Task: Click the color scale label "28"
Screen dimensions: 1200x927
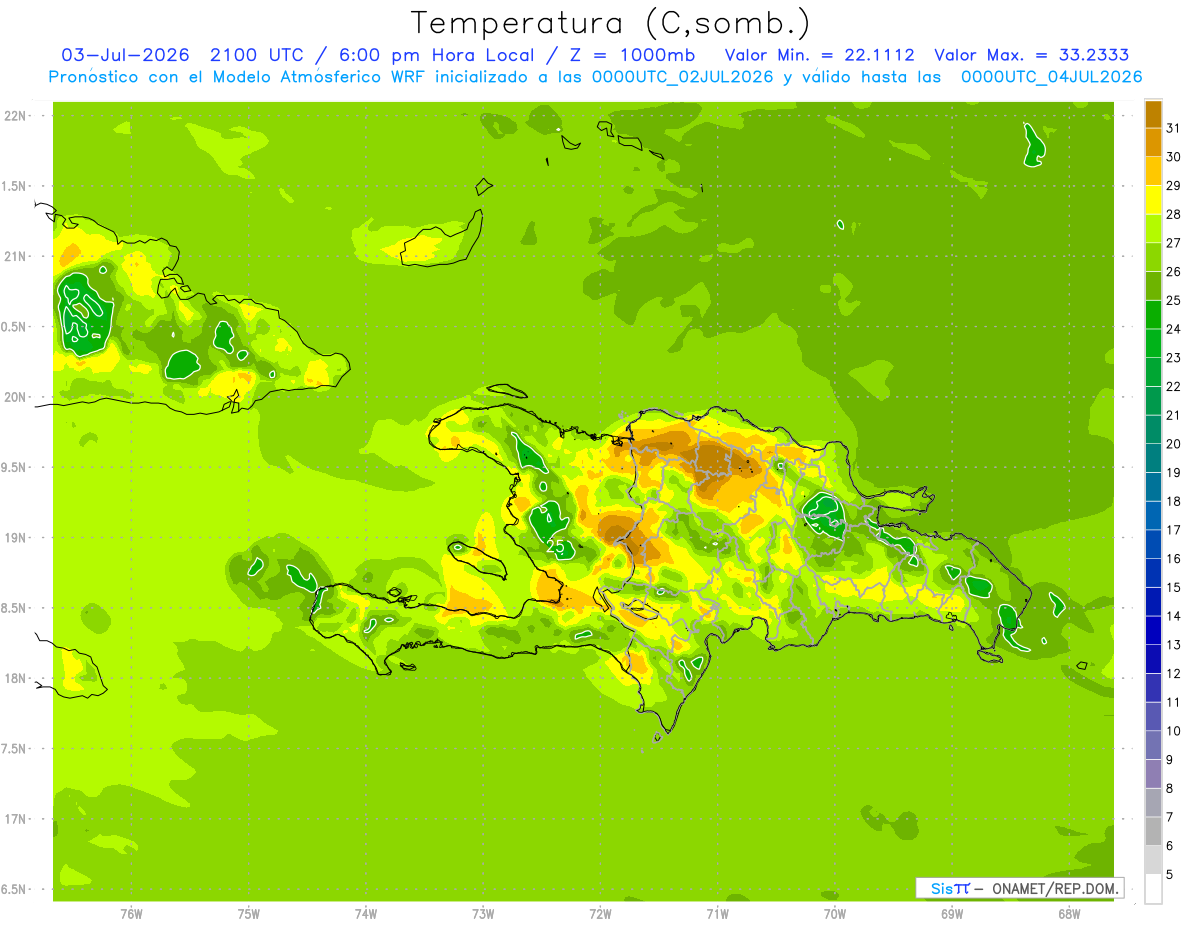Action: (x=1174, y=214)
